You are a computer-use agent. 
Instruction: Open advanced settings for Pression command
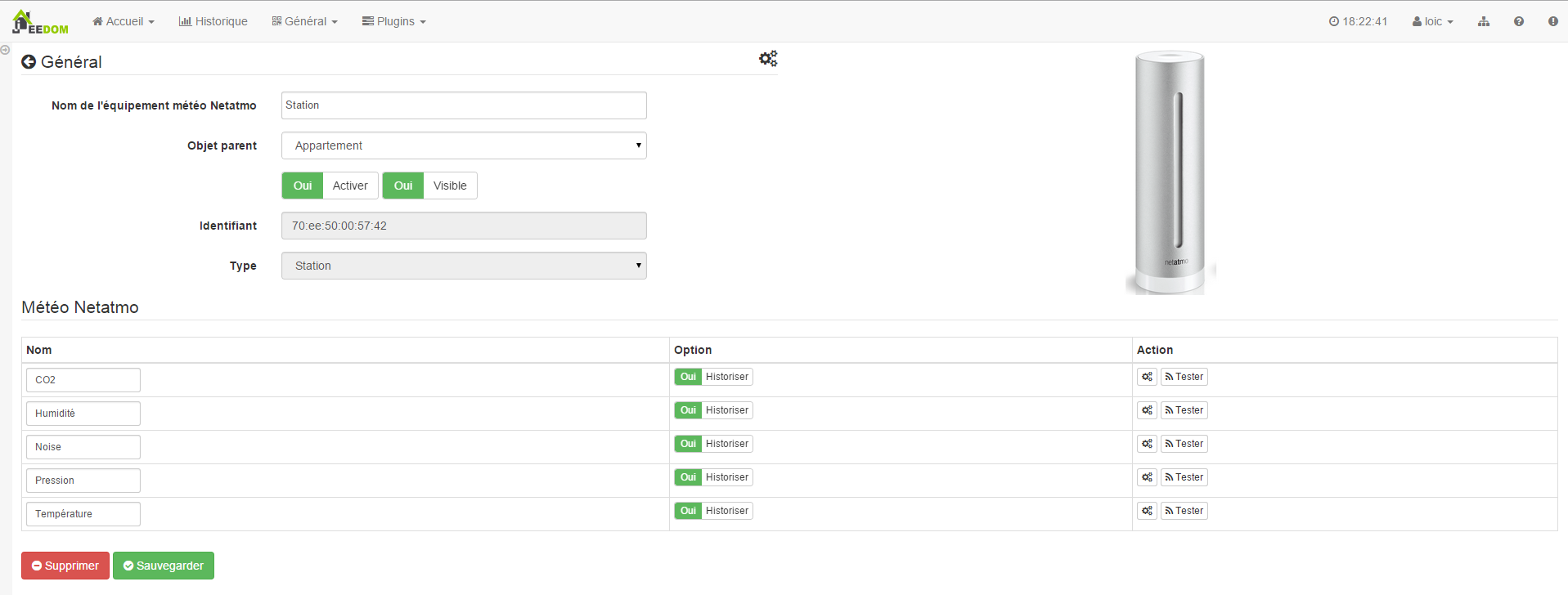1148,477
